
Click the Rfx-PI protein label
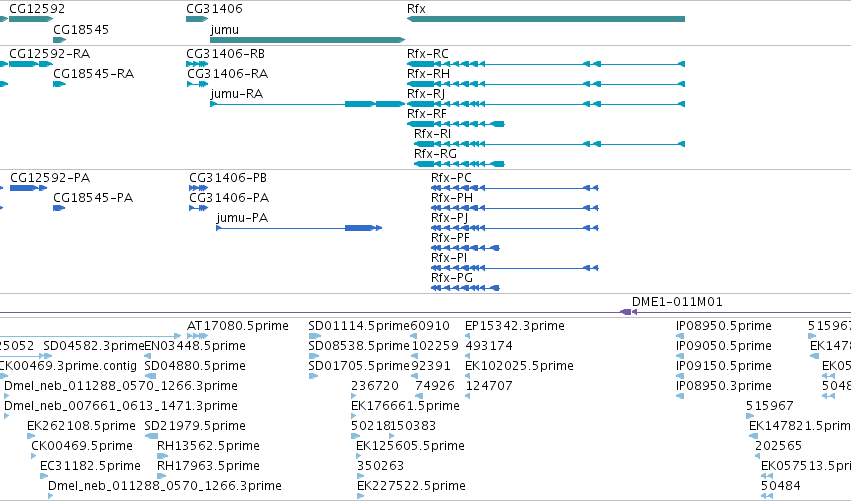(449, 258)
